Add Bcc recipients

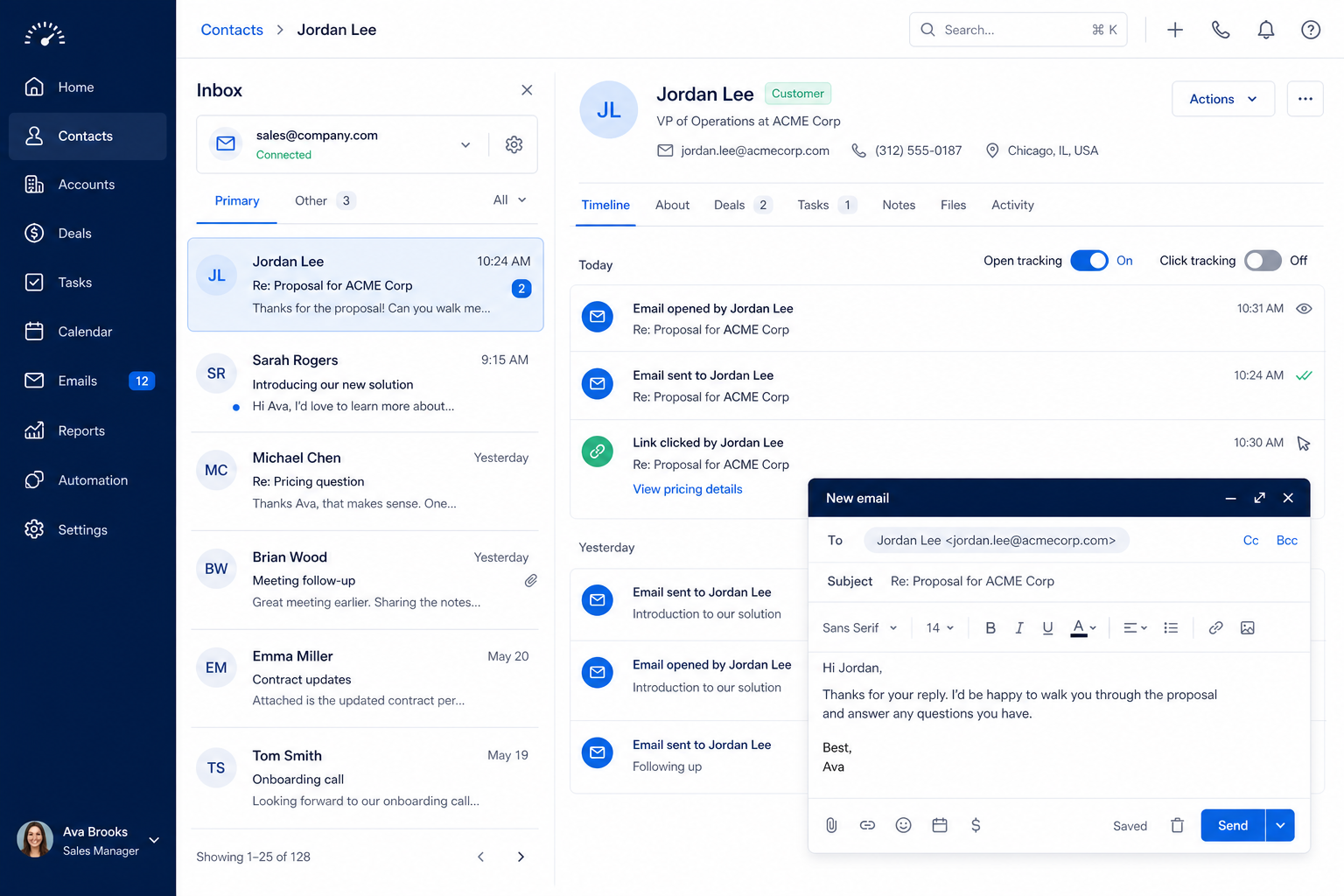pyautogui.click(x=1287, y=541)
